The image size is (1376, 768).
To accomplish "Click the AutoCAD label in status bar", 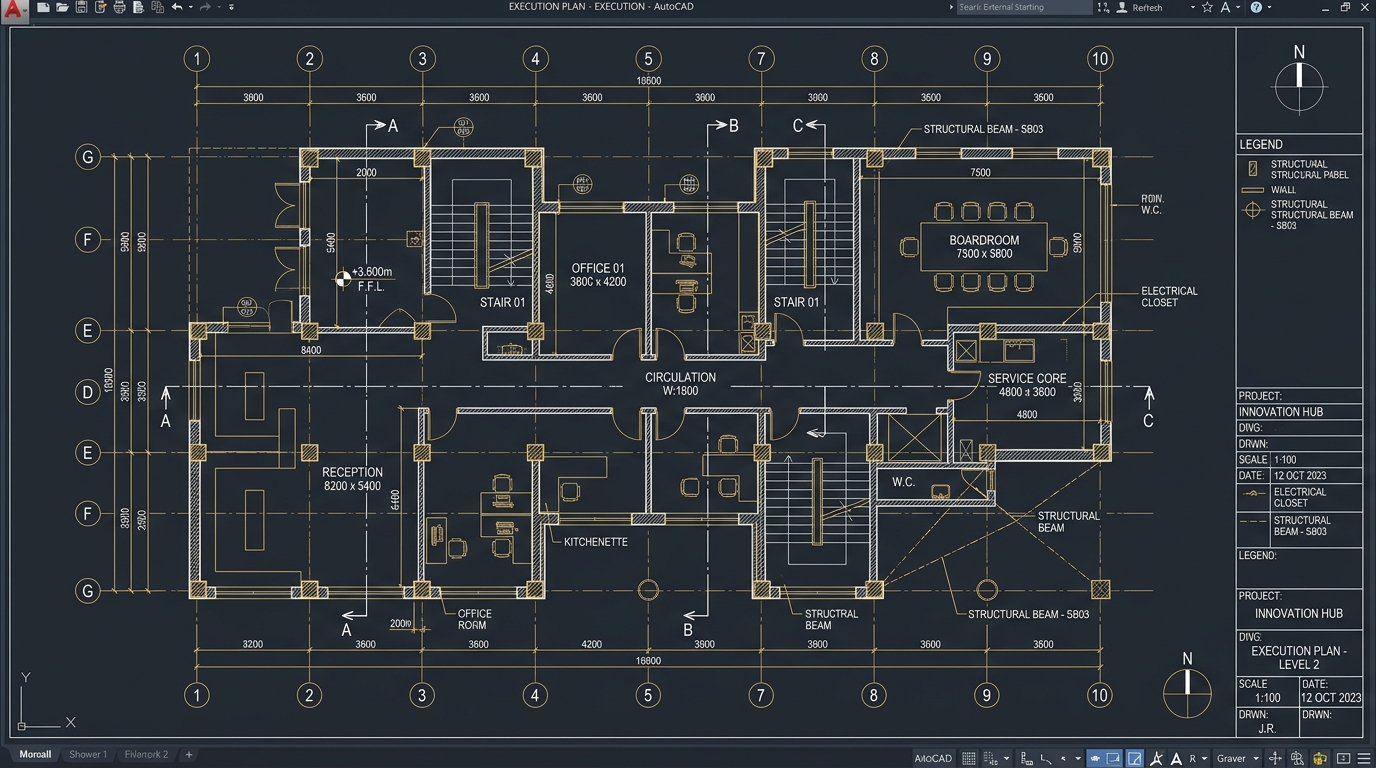I will (933, 758).
